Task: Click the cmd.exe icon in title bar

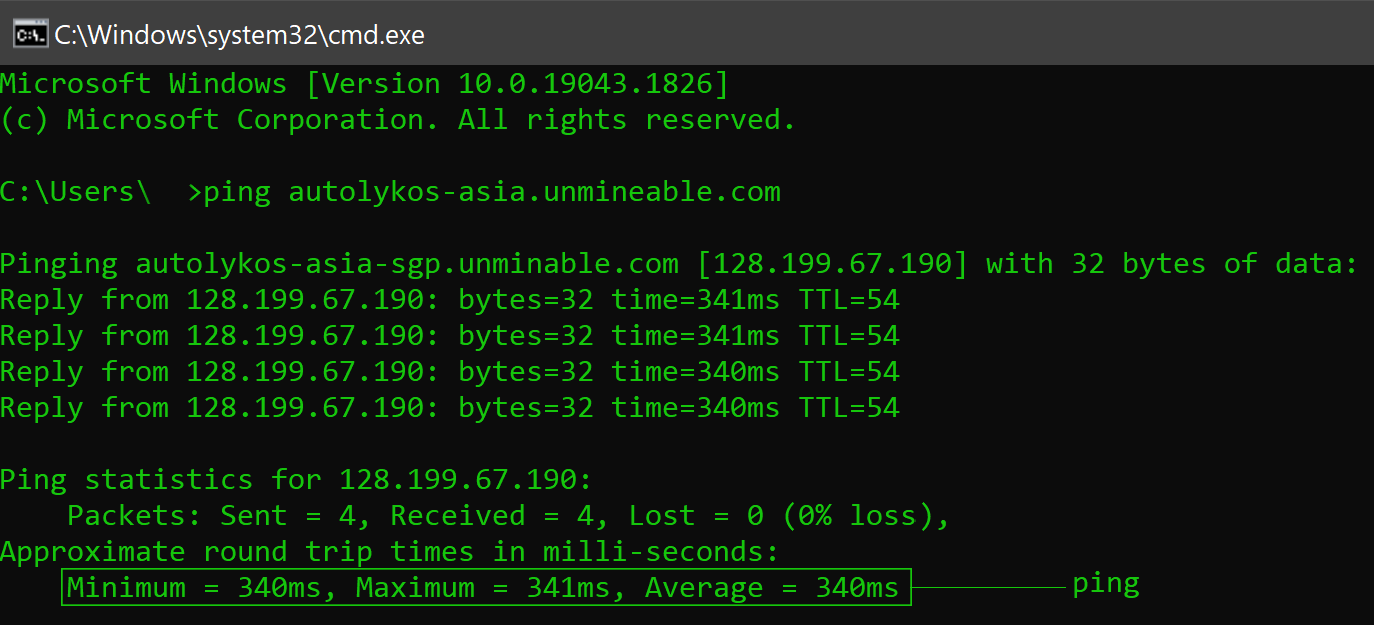Action: pos(29,35)
